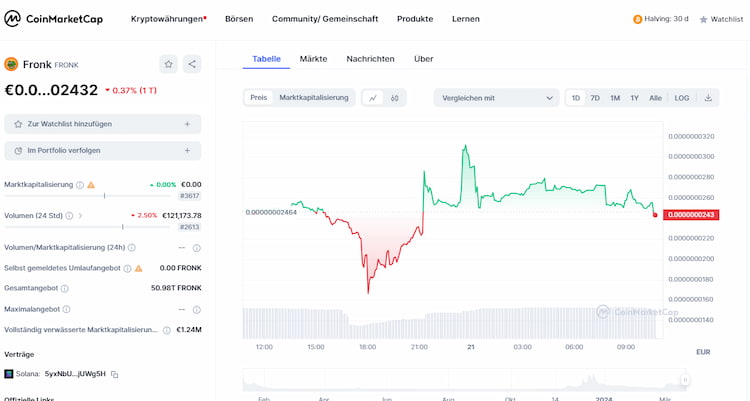Switch to candlestick chart view
The width and height of the screenshot is (750, 401).
(x=395, y=98)
